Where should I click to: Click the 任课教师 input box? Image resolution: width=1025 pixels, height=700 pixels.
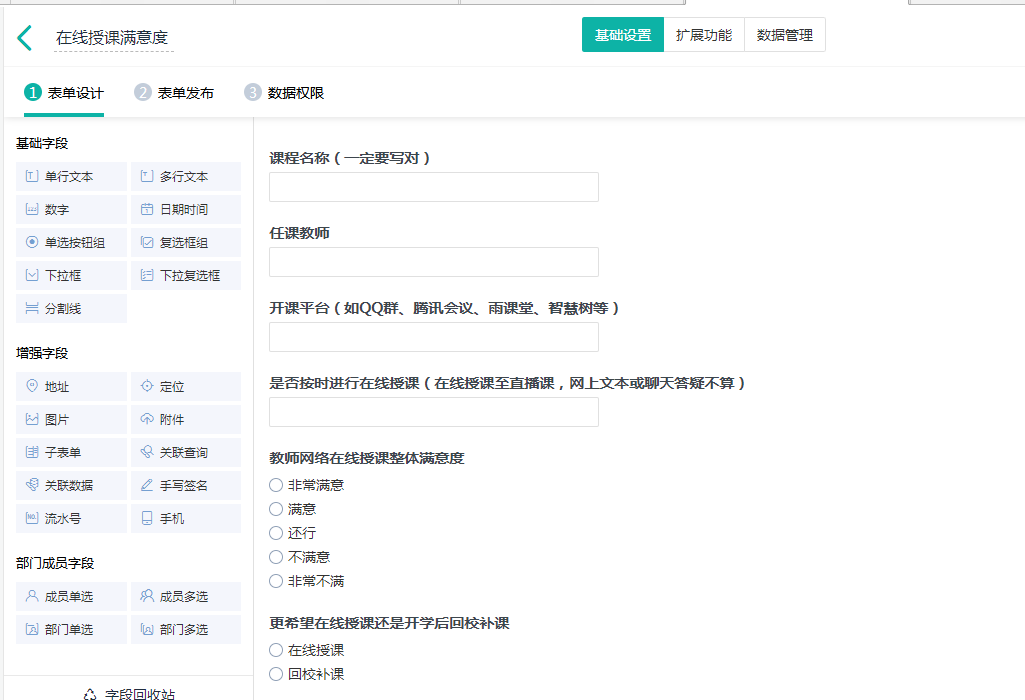[x=433, y=262]
